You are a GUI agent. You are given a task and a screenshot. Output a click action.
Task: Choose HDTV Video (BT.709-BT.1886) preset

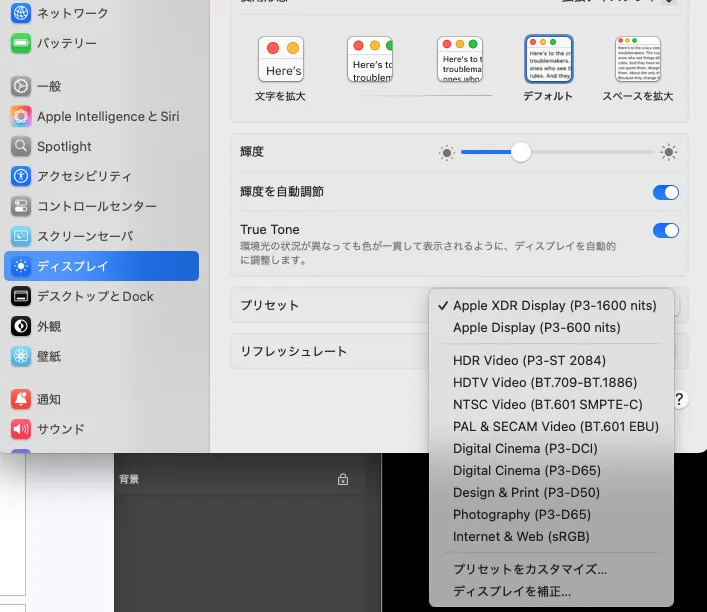point(551,382)
